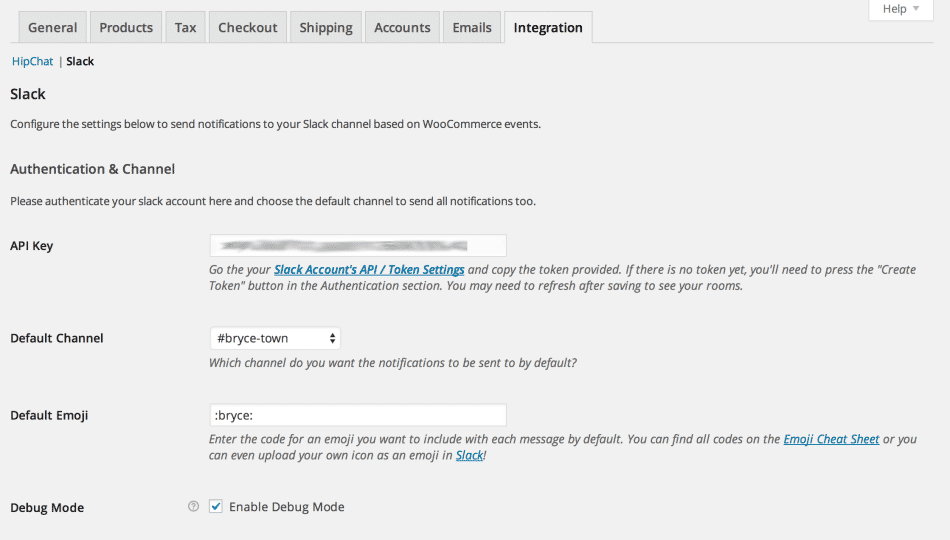Open the General settings tab
The image size is (950, 540).
(53, 27)
